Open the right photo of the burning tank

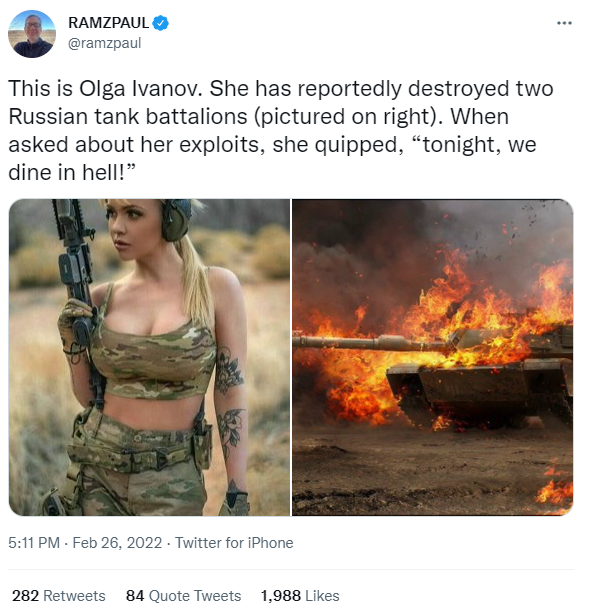[x=433, y=358]
